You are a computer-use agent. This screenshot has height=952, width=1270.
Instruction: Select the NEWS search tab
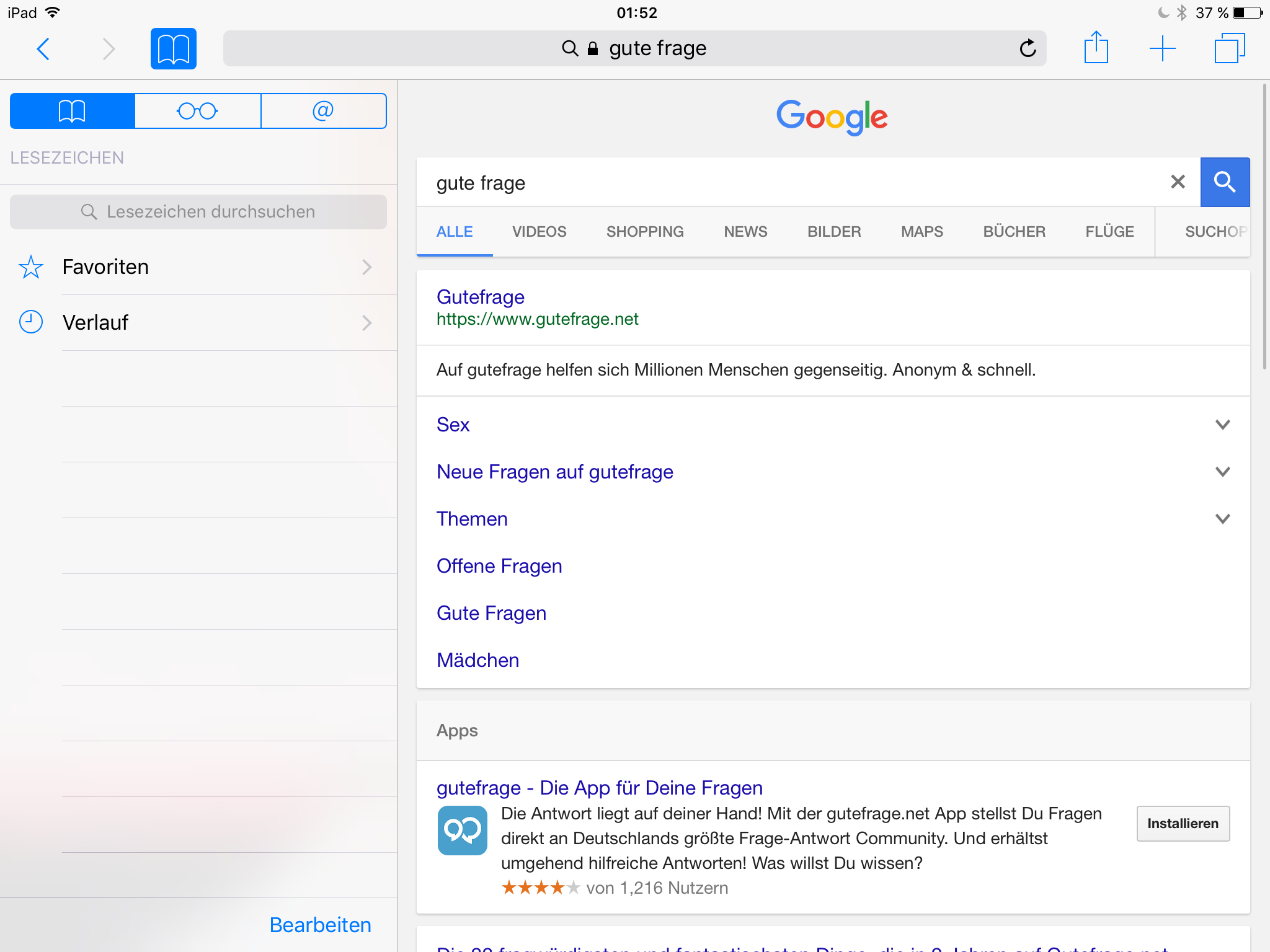745,232
